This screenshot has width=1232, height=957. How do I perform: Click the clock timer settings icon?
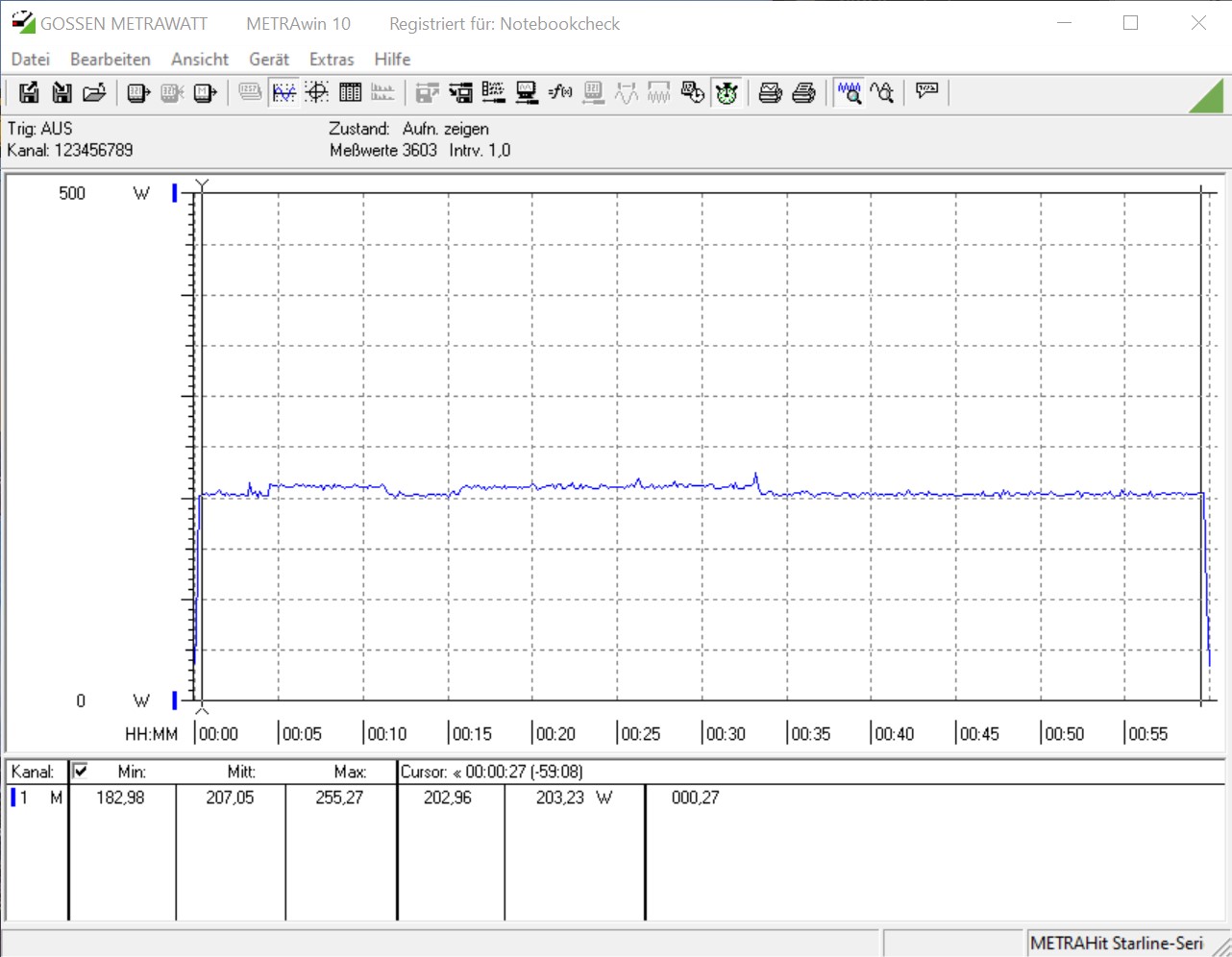tap(693, 92)
